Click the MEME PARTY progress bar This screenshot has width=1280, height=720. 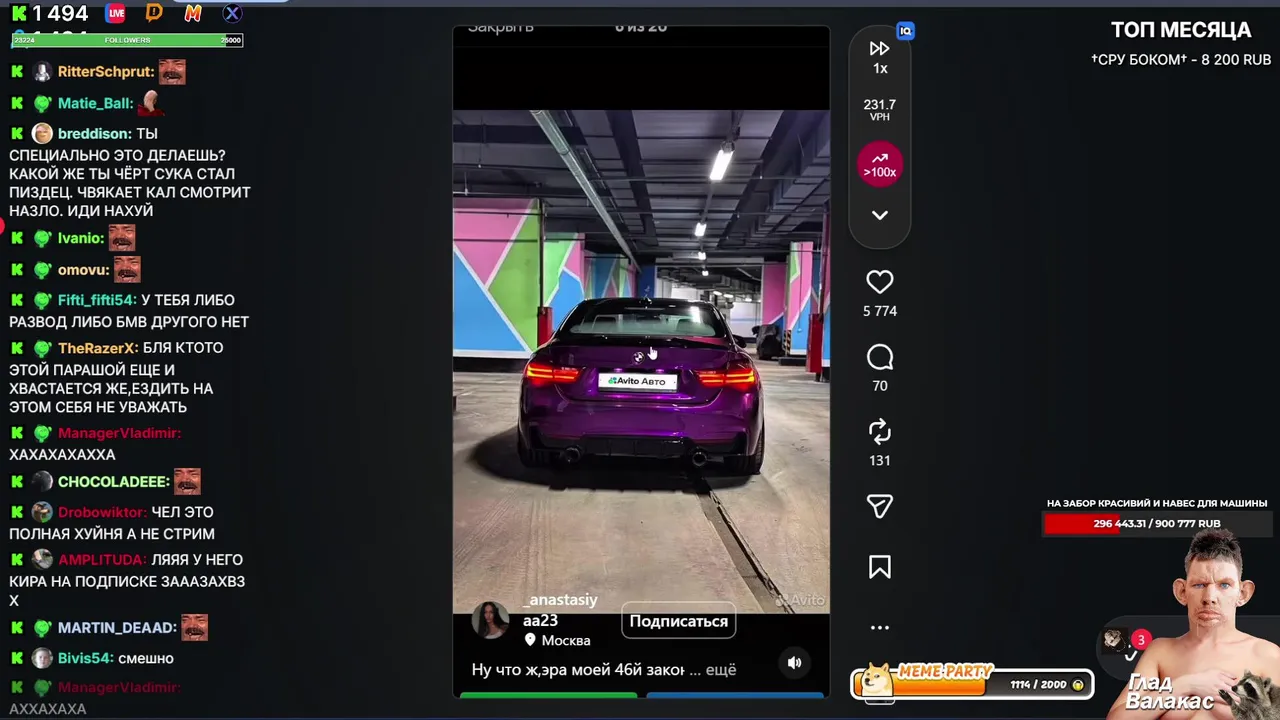972,684
